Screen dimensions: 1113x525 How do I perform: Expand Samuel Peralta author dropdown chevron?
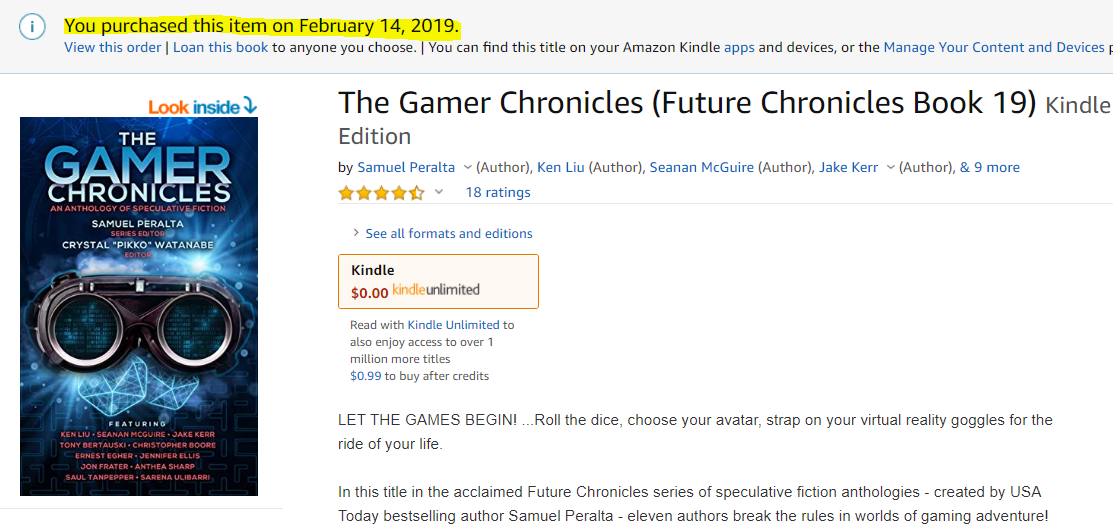[x=467, y=167]
